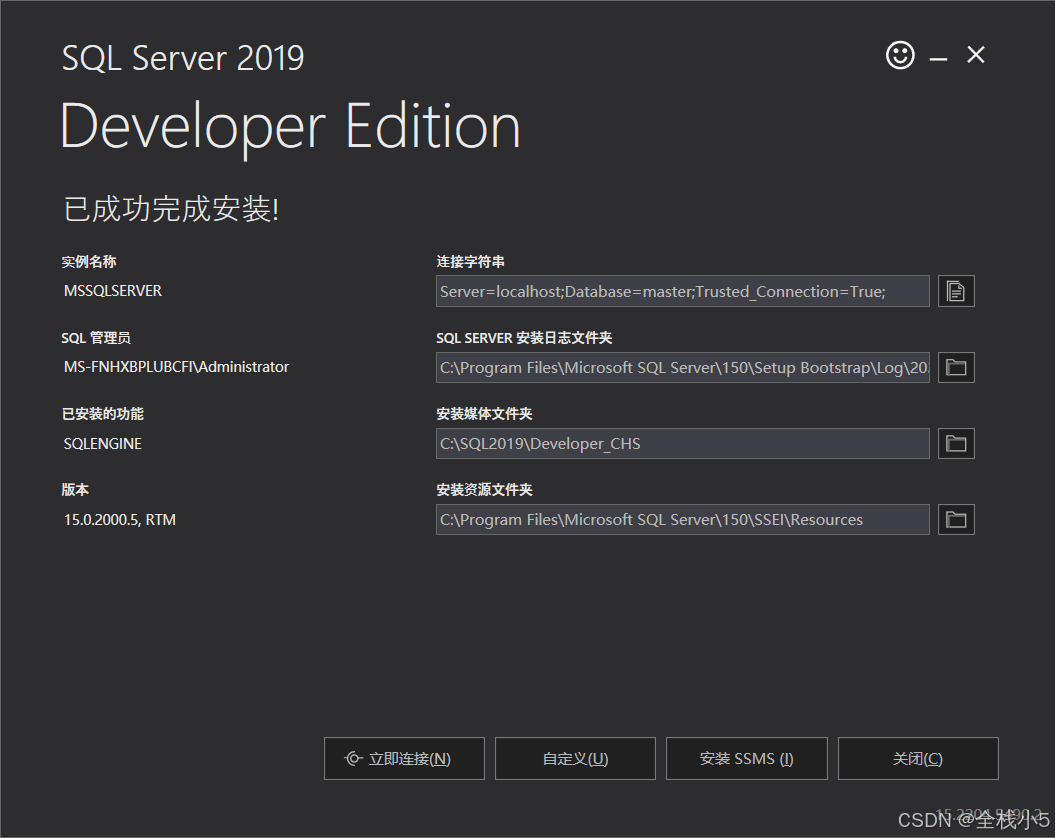Click the 安装资源文件夹 label
The image size is (1055, 838).
point(484,490)
